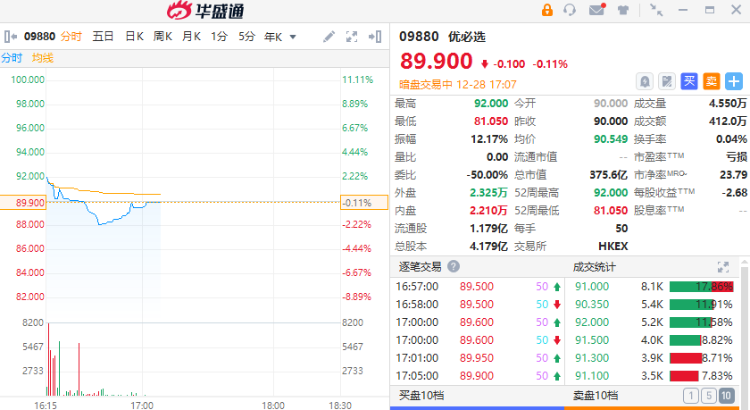
Task: Select the pencil drawing tool icon
Action: (x=329, y=36)
